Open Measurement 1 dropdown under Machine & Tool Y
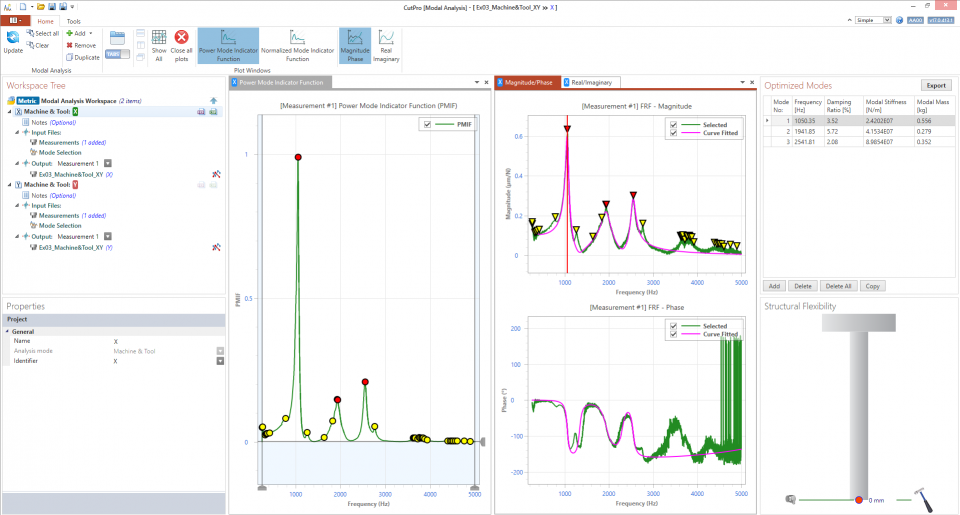The image size is (960, 515). 108,236
